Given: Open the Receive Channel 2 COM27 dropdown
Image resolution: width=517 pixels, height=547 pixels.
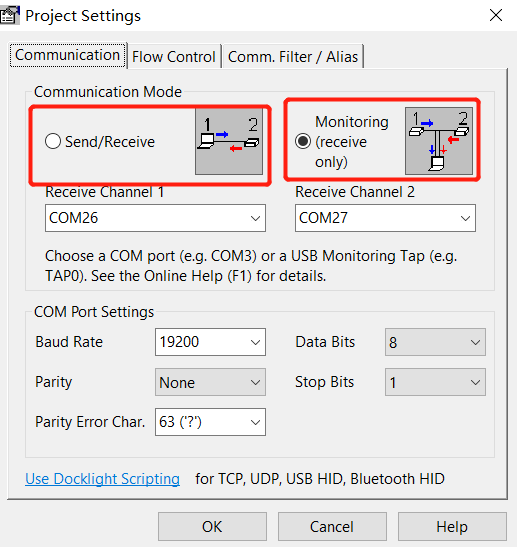Looking at the screenshot, I should coord(385,218).
